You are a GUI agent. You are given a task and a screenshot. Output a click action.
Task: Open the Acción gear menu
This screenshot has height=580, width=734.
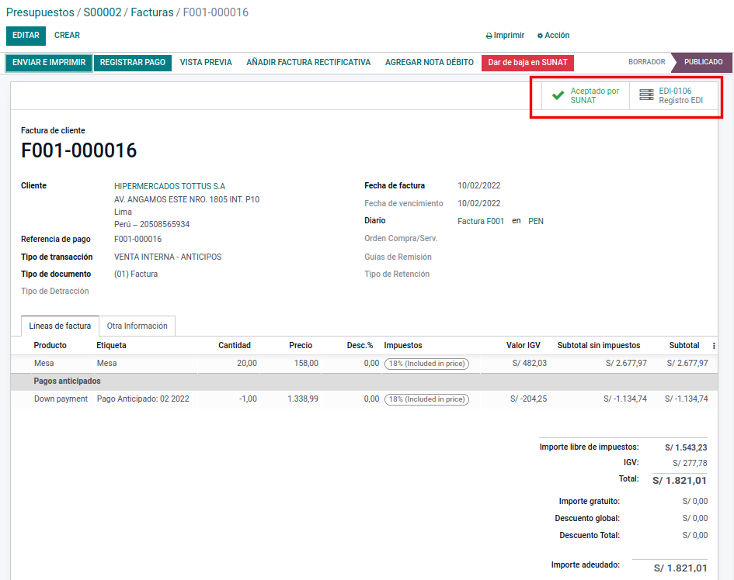coord(540,35)
